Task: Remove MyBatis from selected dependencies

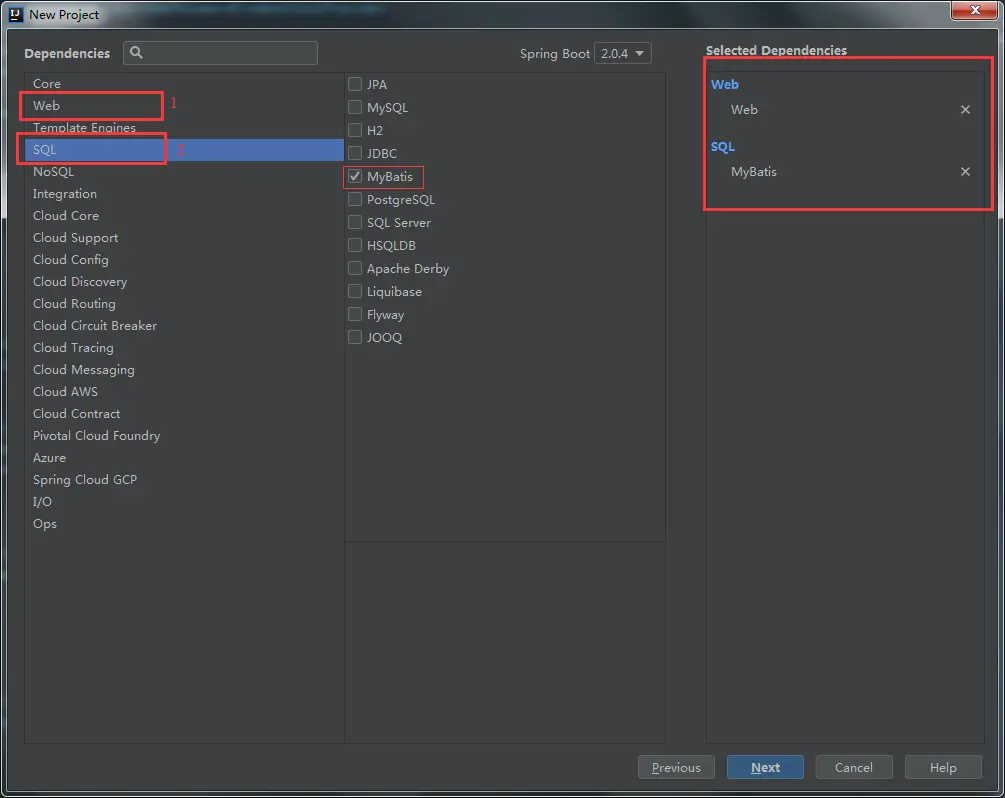Action: [965, 172]
